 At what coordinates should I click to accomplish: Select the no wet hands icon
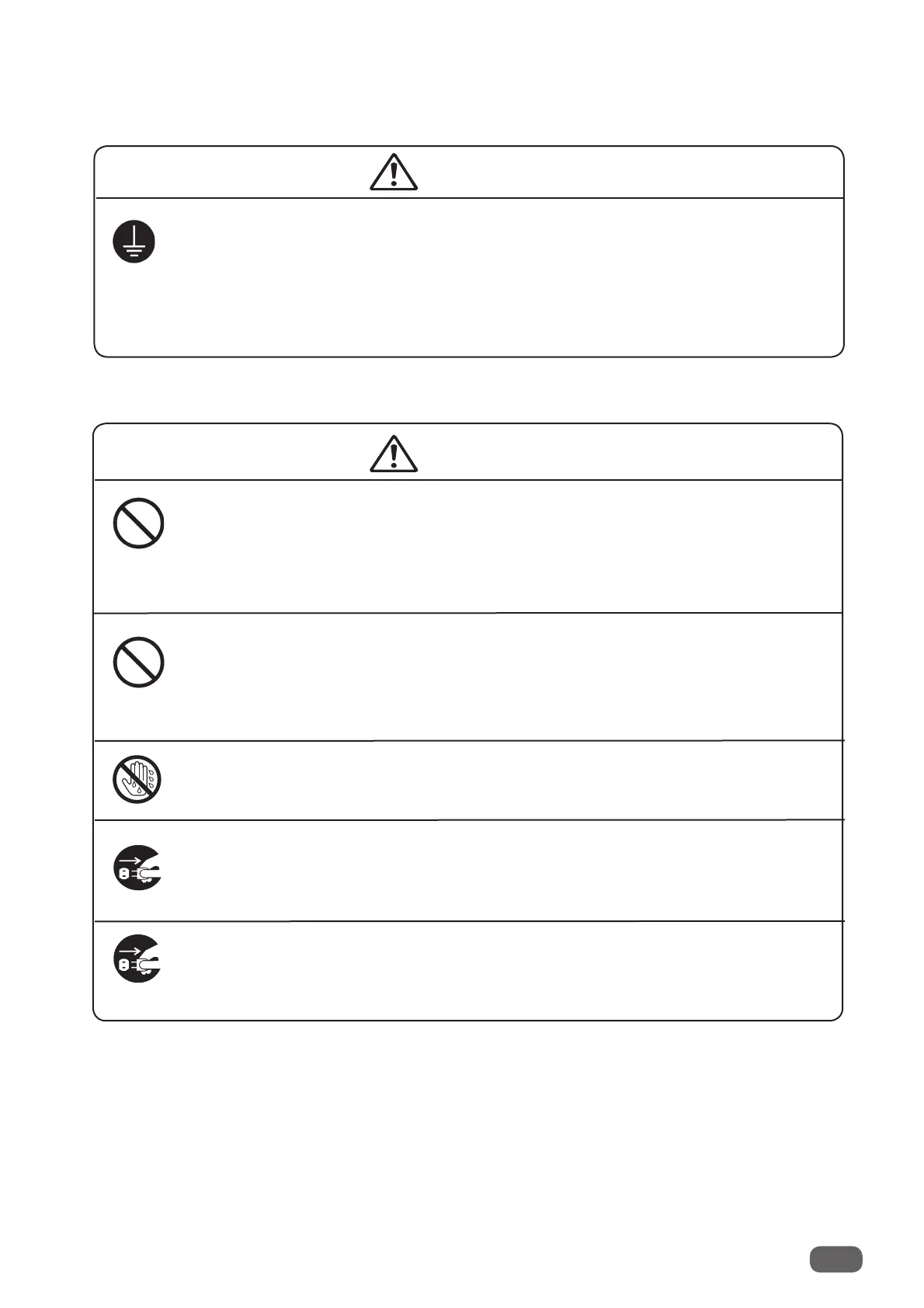(x=137, y=779)
